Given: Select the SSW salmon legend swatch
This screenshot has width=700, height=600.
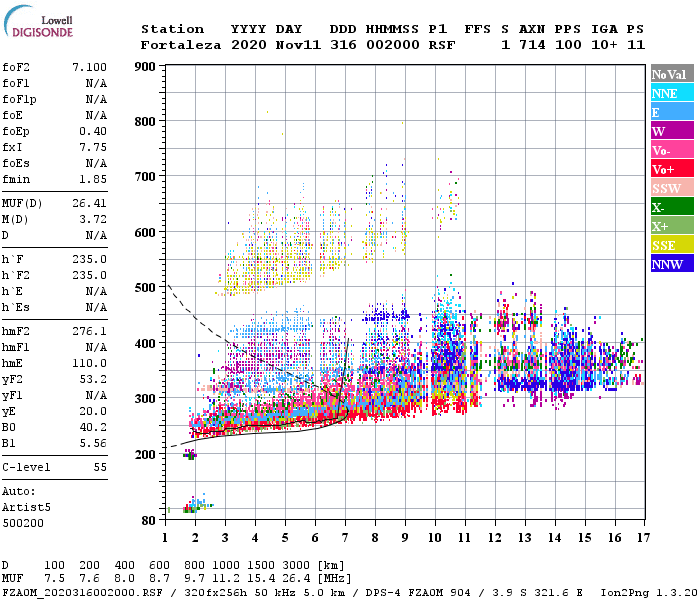Looking at the screenshot, I should pyautogui.click(x=672, y=188).
